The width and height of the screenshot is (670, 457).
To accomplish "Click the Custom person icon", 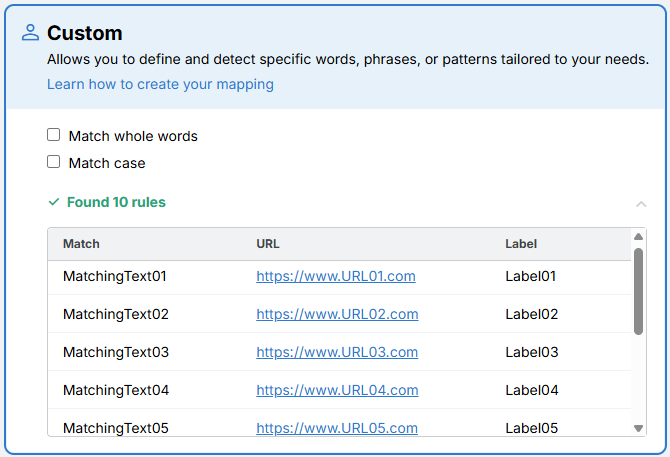I will (30, 32).
